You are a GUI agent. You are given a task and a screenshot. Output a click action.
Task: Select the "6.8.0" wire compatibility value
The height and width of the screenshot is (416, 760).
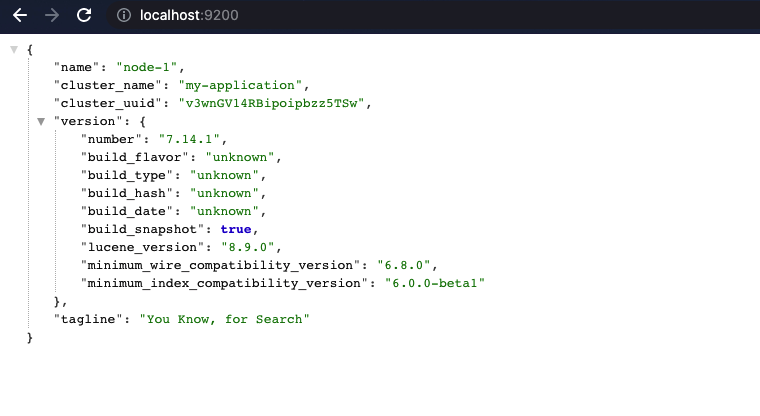[x=404, y=265]
